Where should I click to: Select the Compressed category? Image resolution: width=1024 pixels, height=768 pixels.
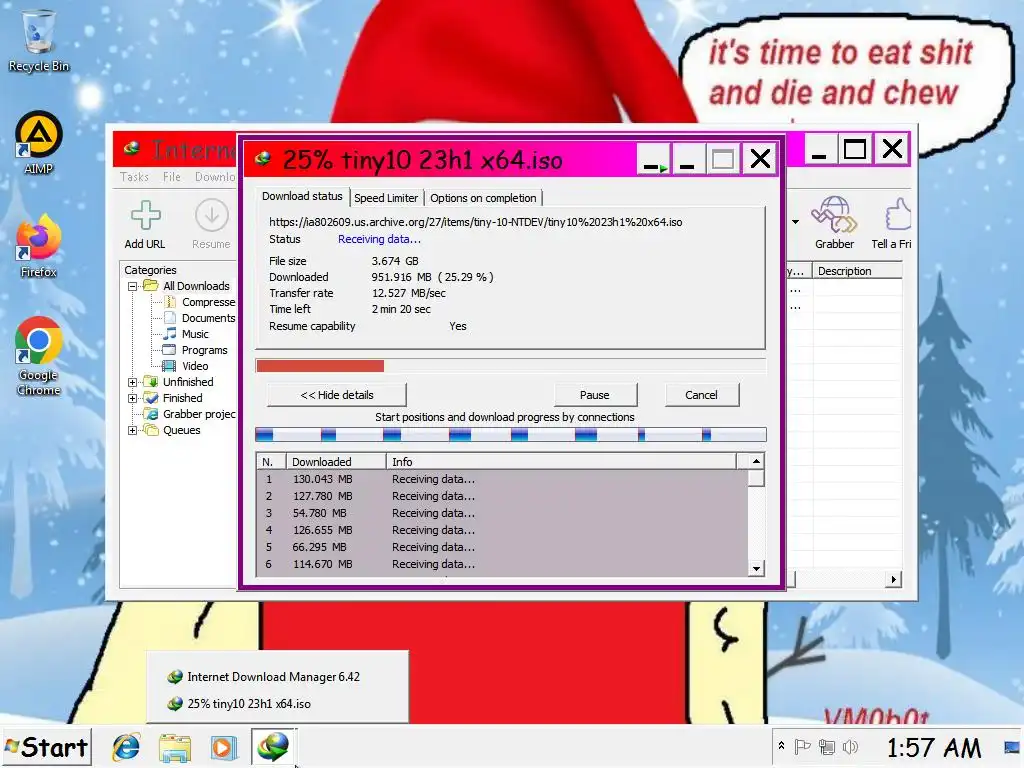point(200,302)
